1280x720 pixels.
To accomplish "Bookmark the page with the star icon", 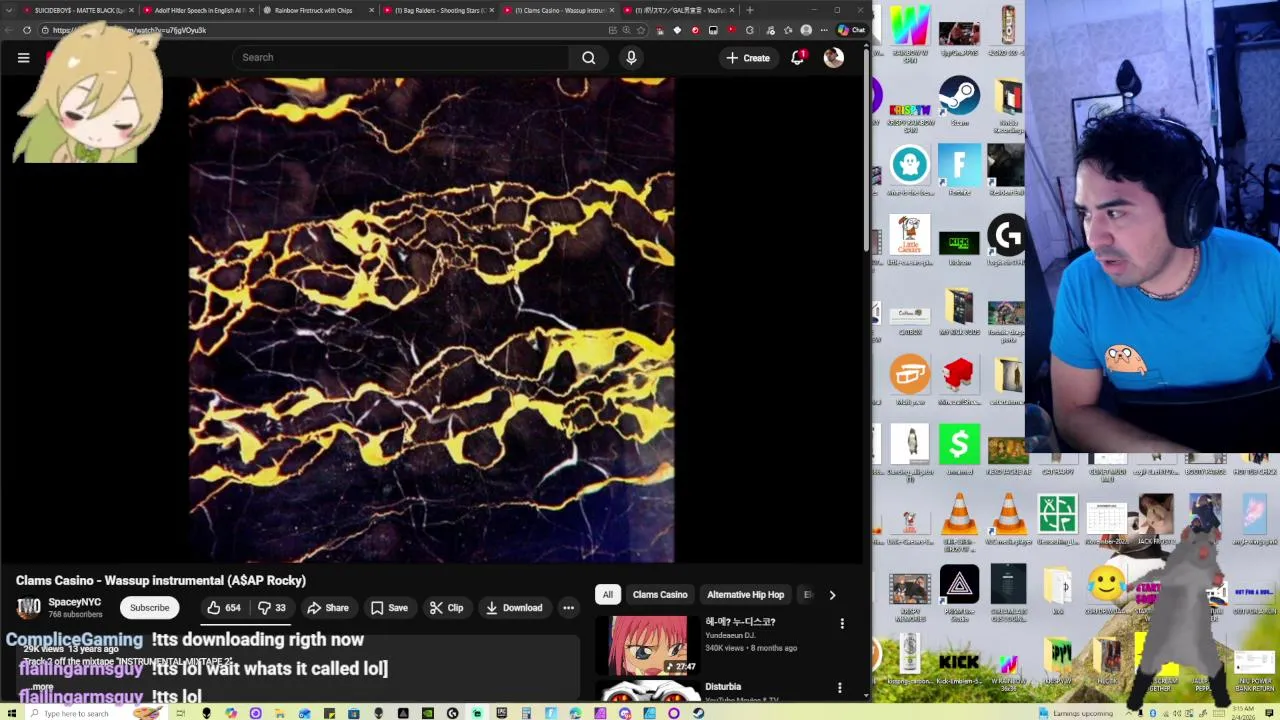I will point(641,30).
